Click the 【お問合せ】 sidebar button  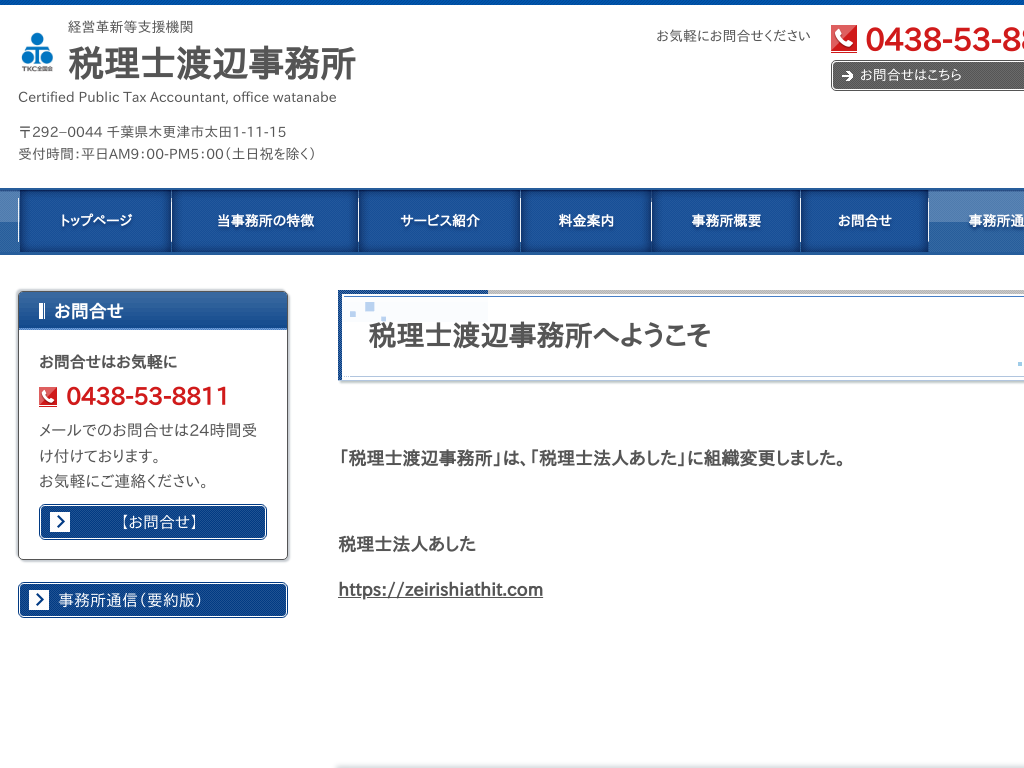[153, 522]
